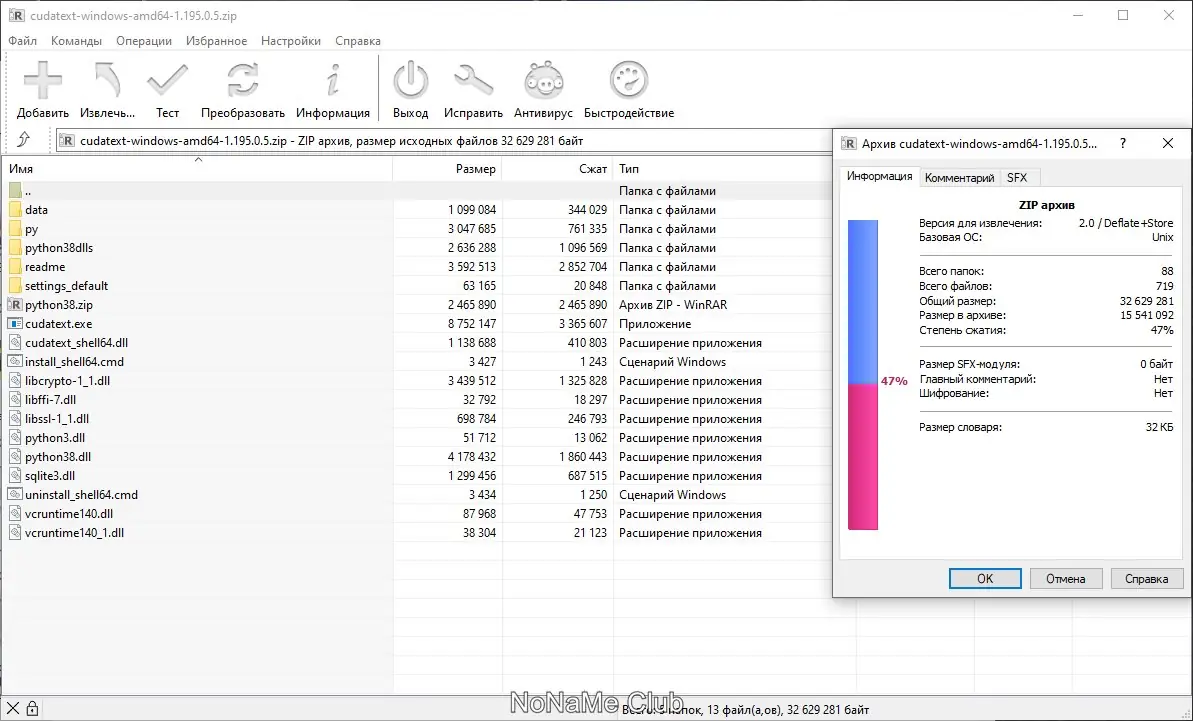Sort files by the Размер column header
1193x721 pixels.
pyautogui.click(x=475, y=169)
